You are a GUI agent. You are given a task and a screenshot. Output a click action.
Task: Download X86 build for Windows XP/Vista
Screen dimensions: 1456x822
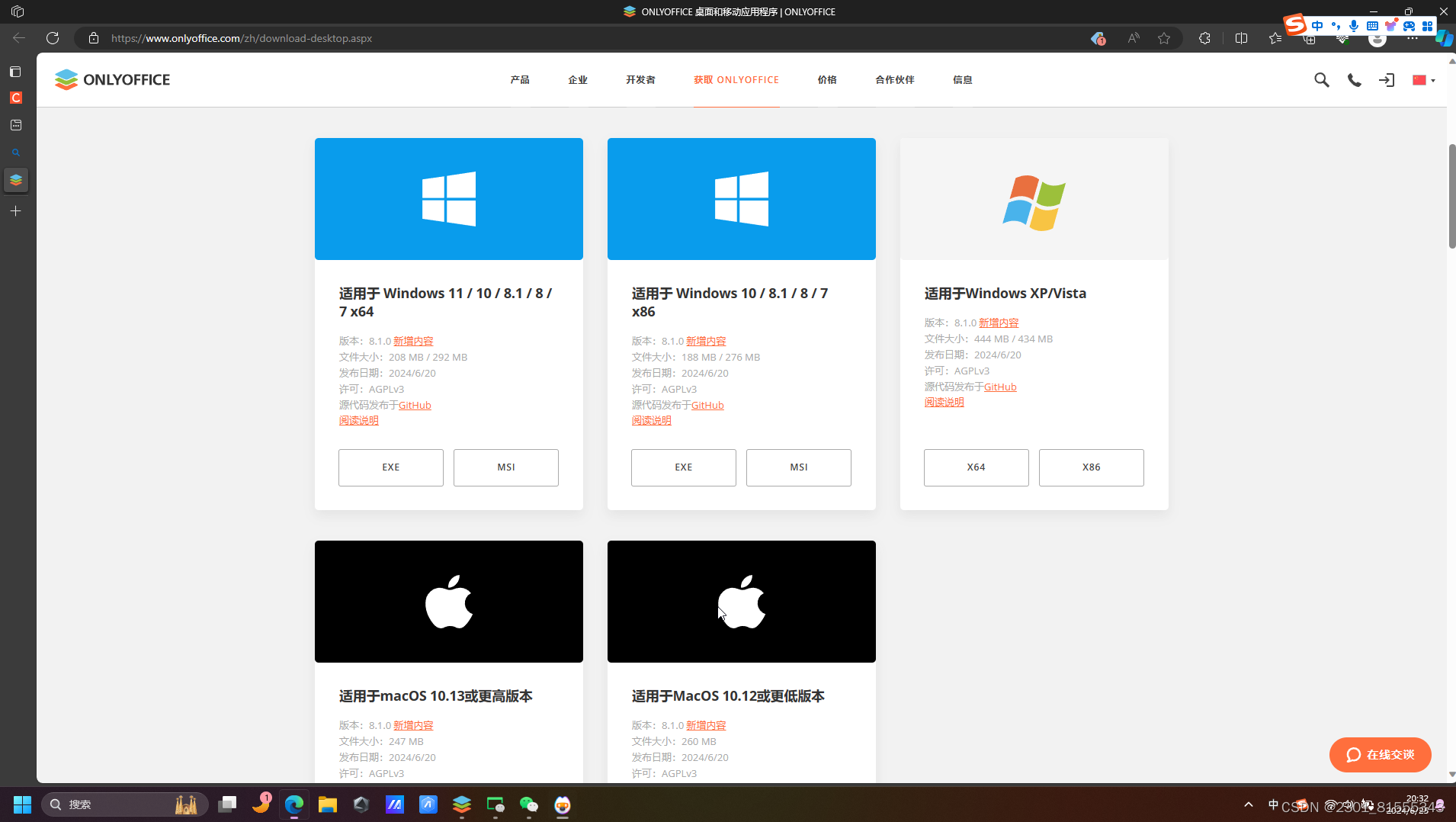[1092, 467]
